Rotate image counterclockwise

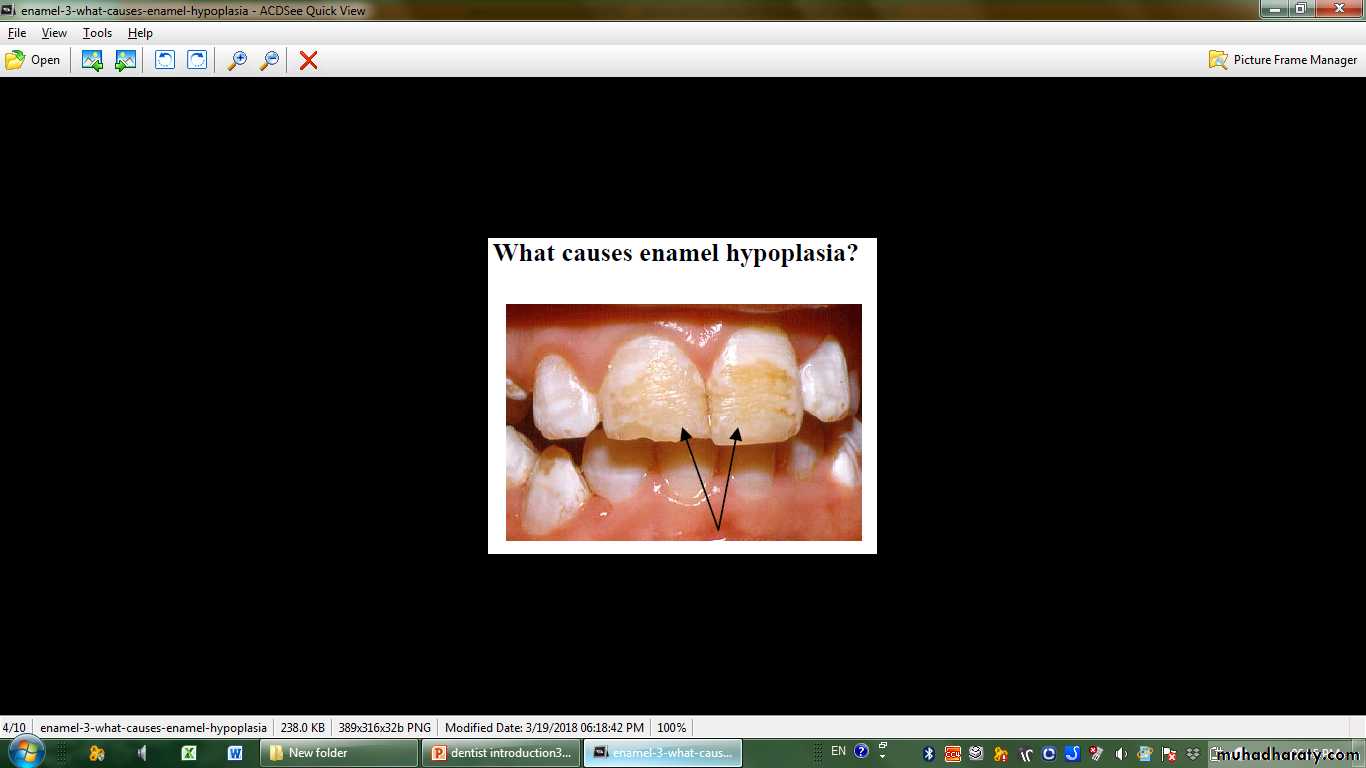165,60
